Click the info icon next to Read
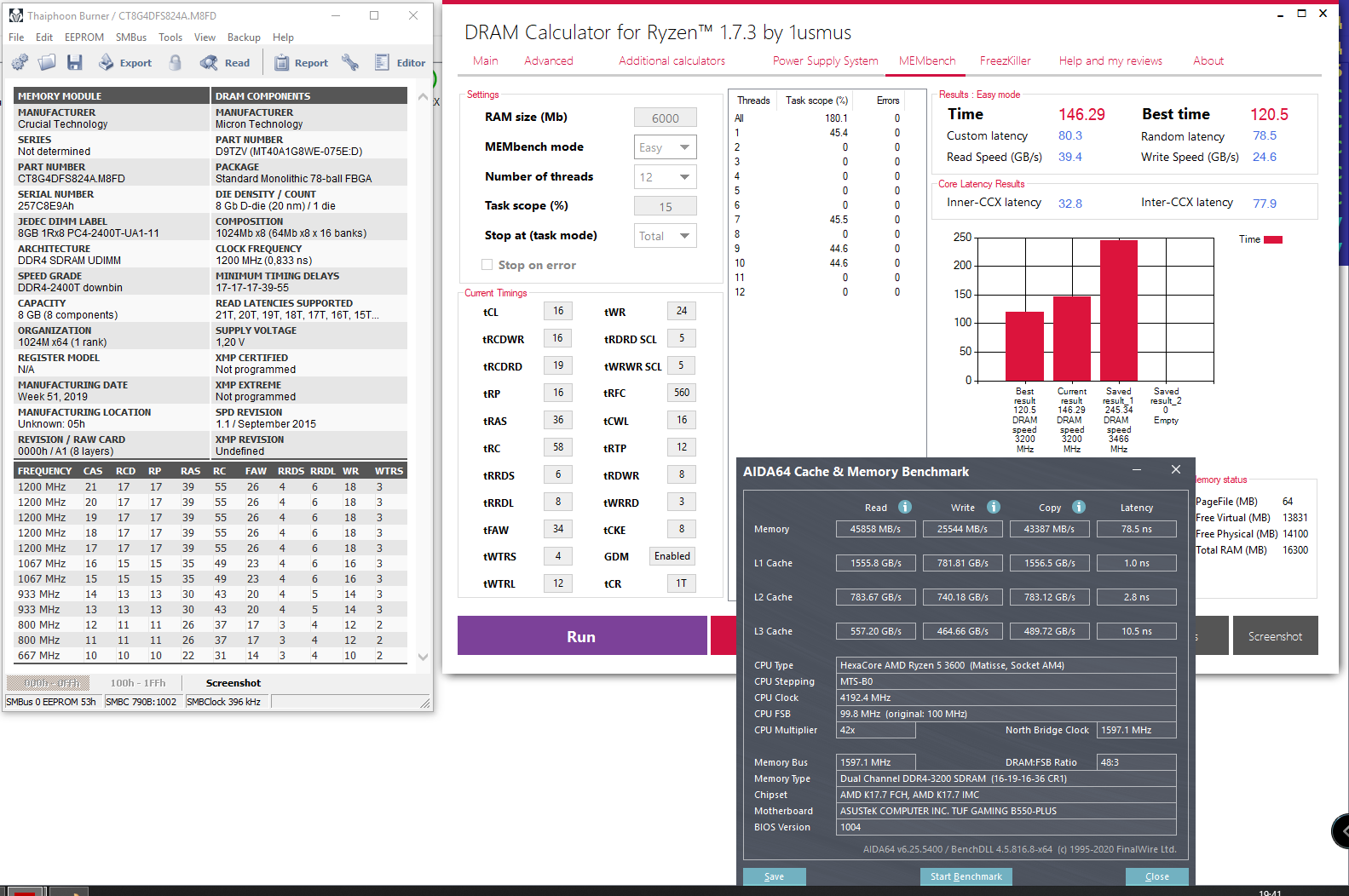The image size is (1349, 896). coord(905,507)
